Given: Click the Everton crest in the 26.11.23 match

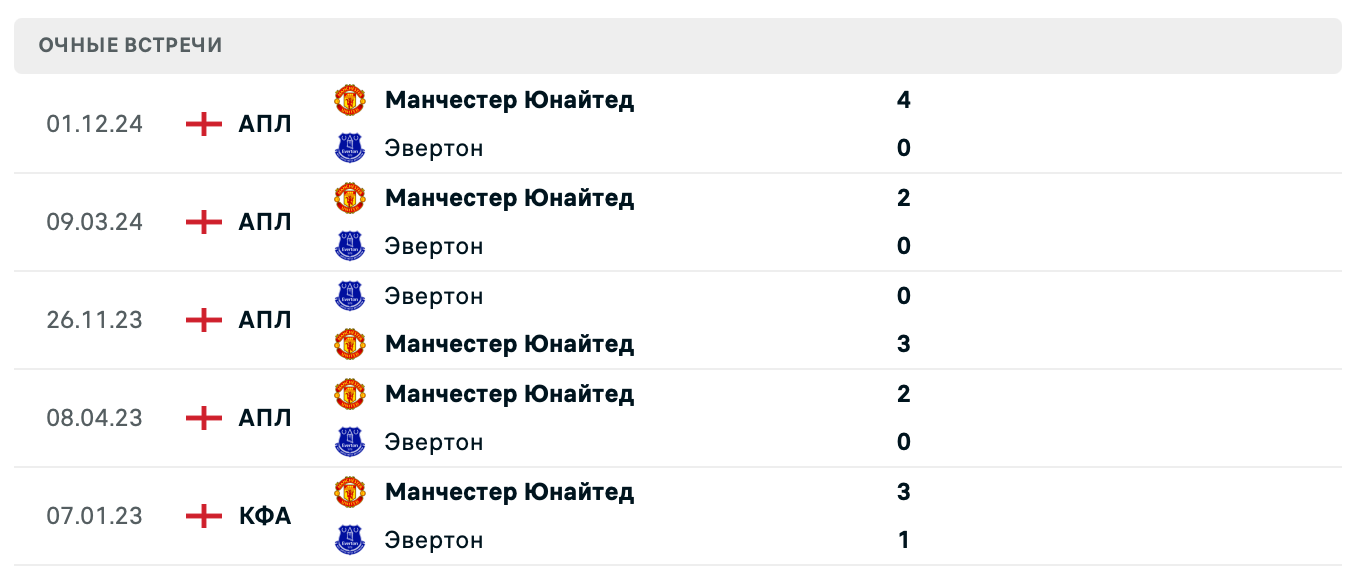Looking at the screenshot, I should pos(350,296).
